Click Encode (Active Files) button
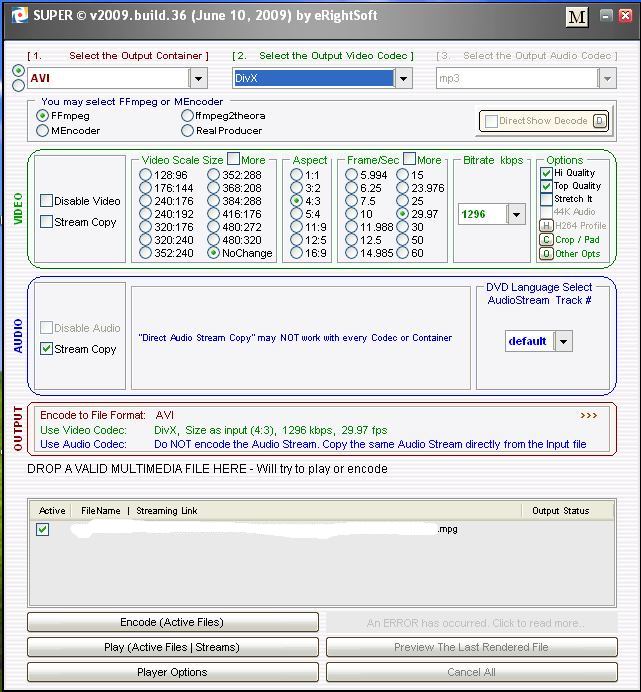Image resolution: width=641 pixels, height=692 pixels. click(173, 622)
